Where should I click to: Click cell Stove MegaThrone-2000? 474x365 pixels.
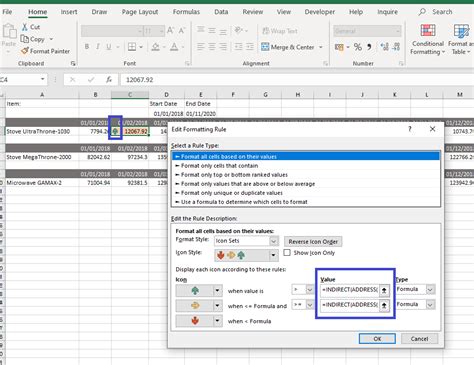42,157
